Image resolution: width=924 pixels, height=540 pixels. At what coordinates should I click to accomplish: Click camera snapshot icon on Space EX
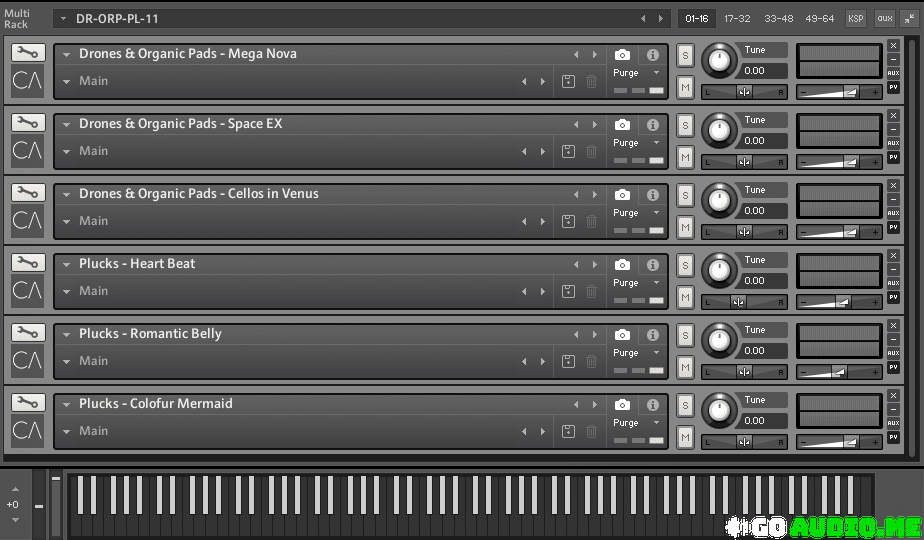point(622,125)
